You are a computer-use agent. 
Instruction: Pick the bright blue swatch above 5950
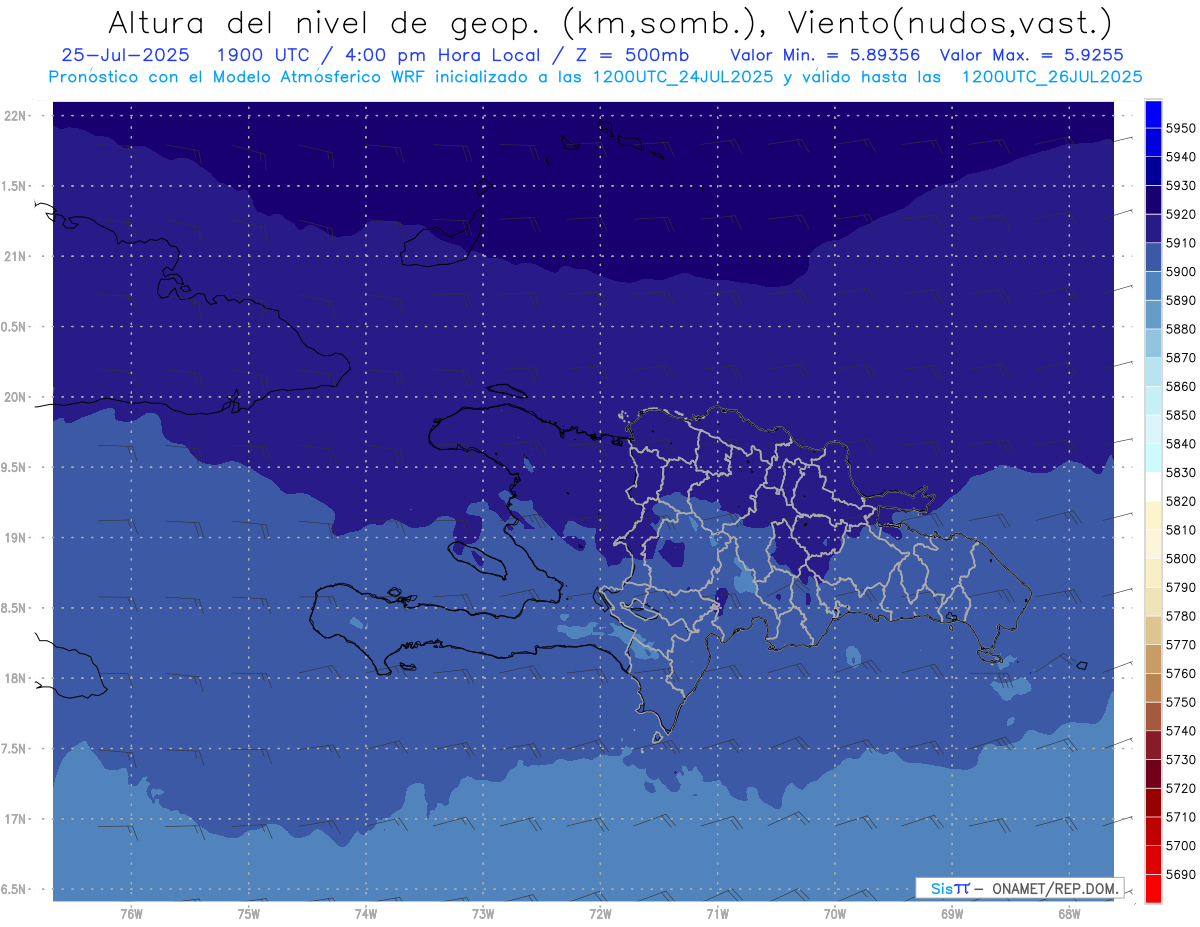(x=1153, y=114)
